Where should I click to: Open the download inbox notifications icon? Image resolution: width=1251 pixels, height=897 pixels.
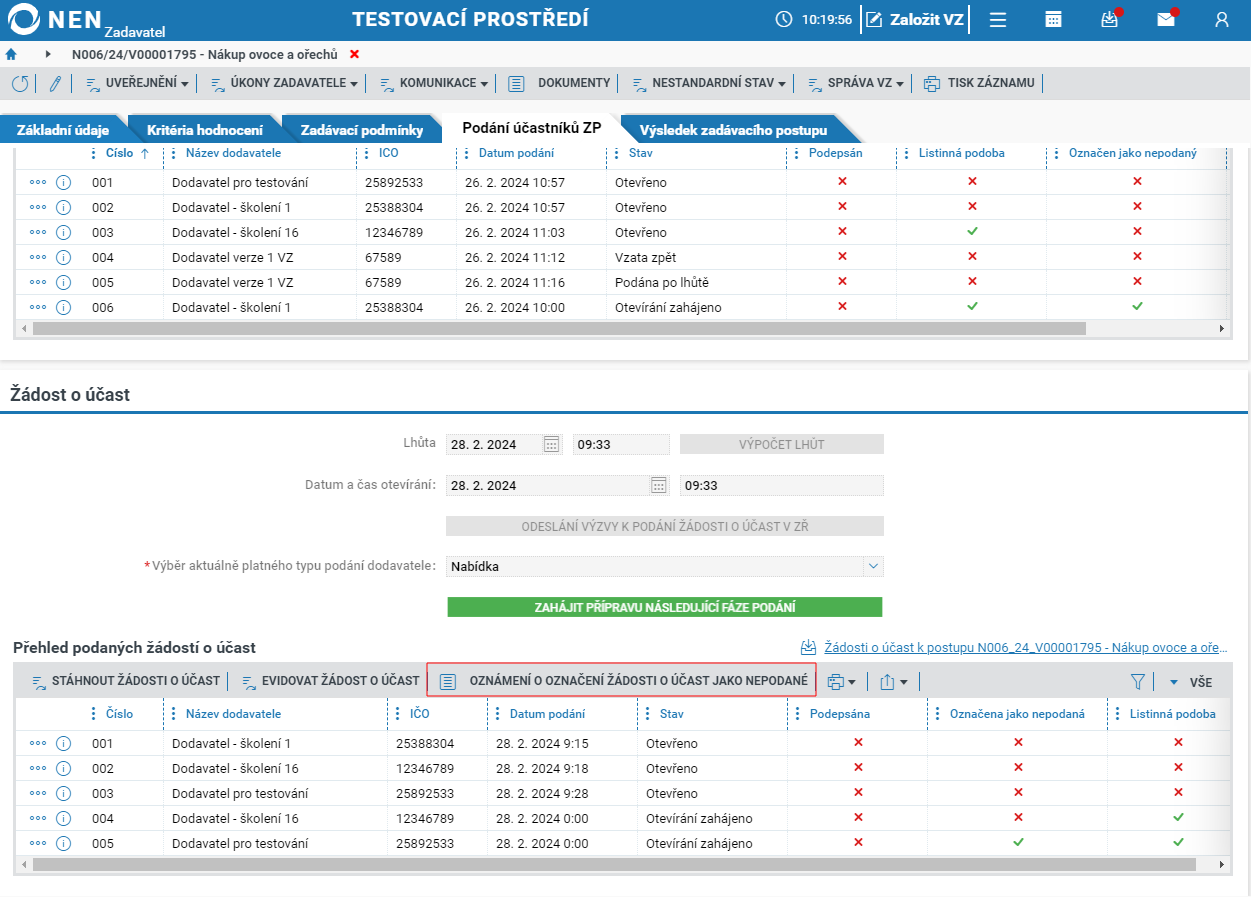[x=1110, y=19]
